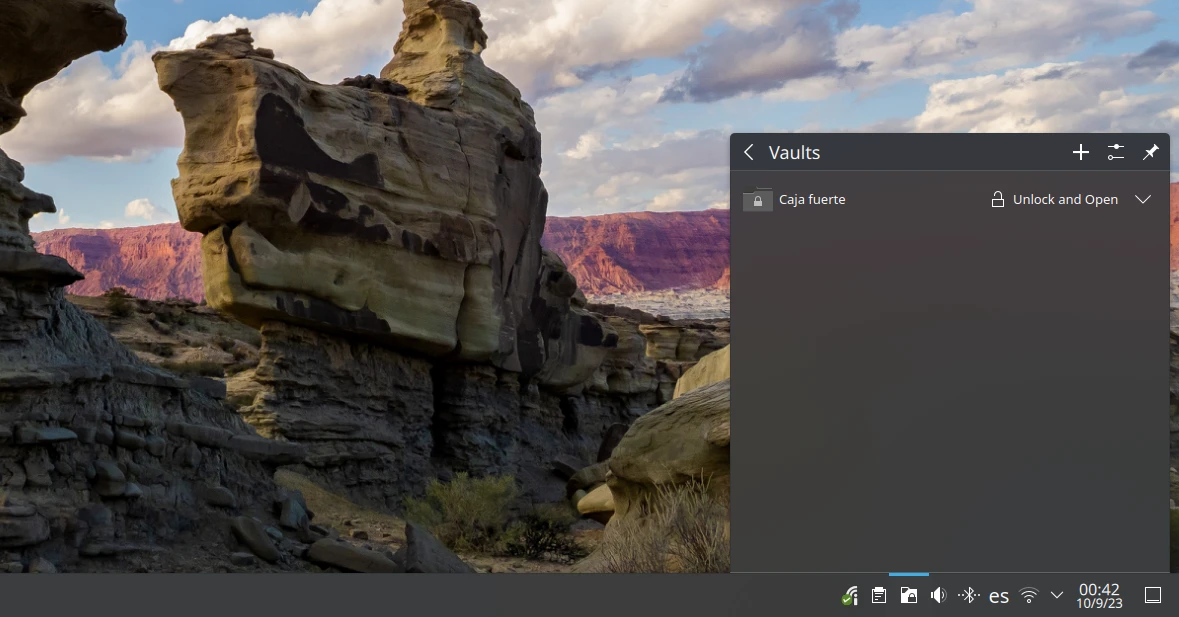The width and height of the screenshot is (1179, 617).
Task: Click Unlock and Open button
Action: (x=1054, y=200)
